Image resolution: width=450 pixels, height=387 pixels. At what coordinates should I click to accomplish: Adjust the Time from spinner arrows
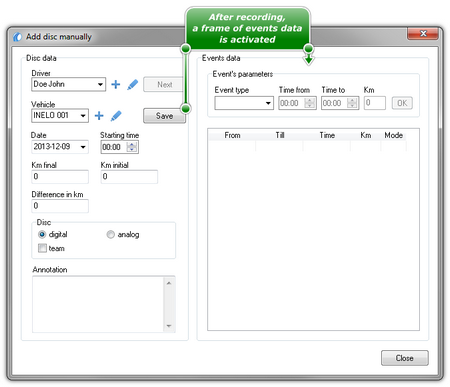click(x=310, y=103)
